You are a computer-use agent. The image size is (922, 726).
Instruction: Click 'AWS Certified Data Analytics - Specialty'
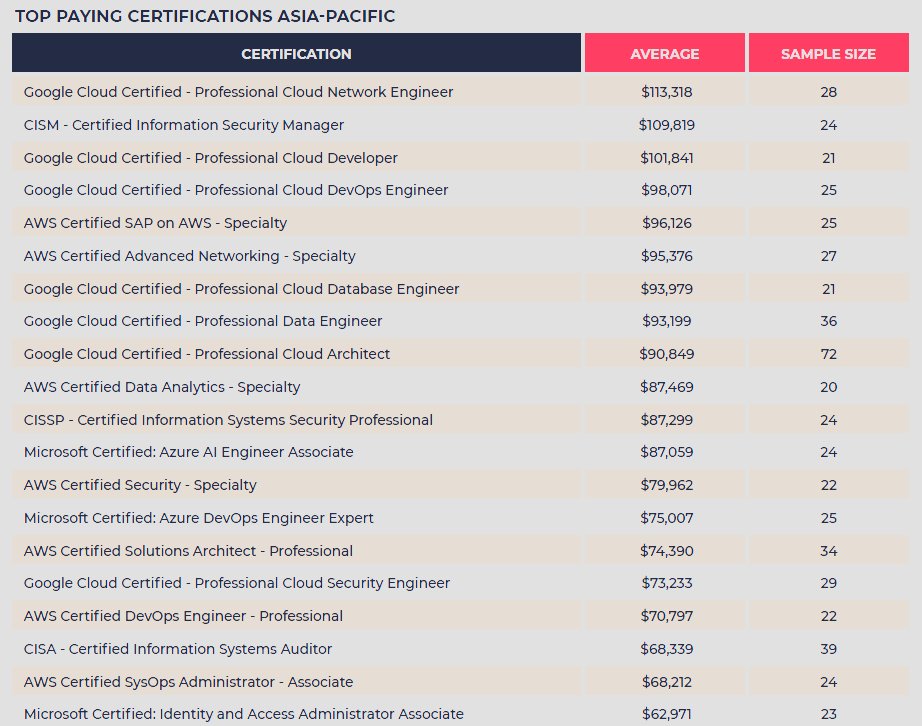tap(162, 387)
